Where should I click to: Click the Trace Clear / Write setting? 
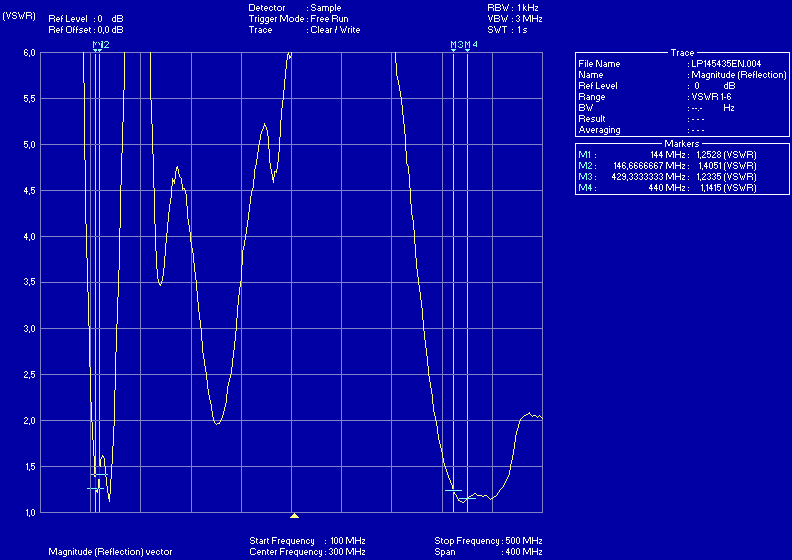(x=304, y=30)
